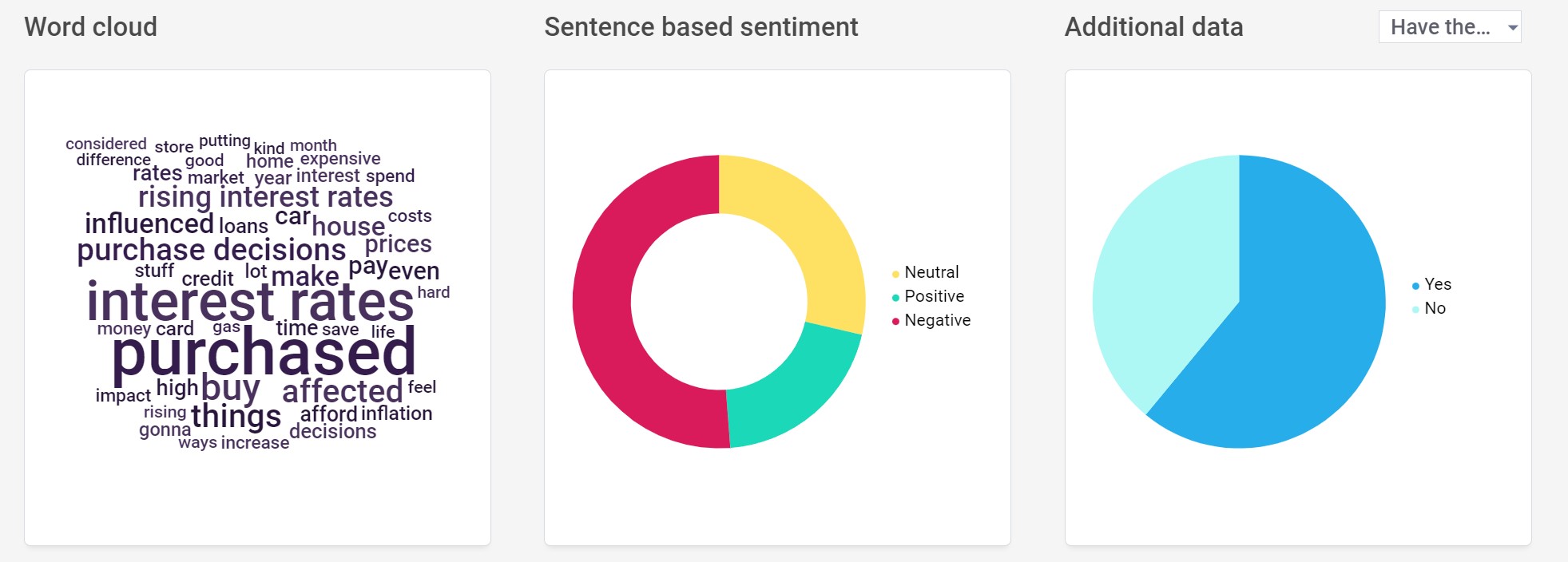Click the large 'interest rates' phrase
The image size is (1568, 562).
[250, 303]
